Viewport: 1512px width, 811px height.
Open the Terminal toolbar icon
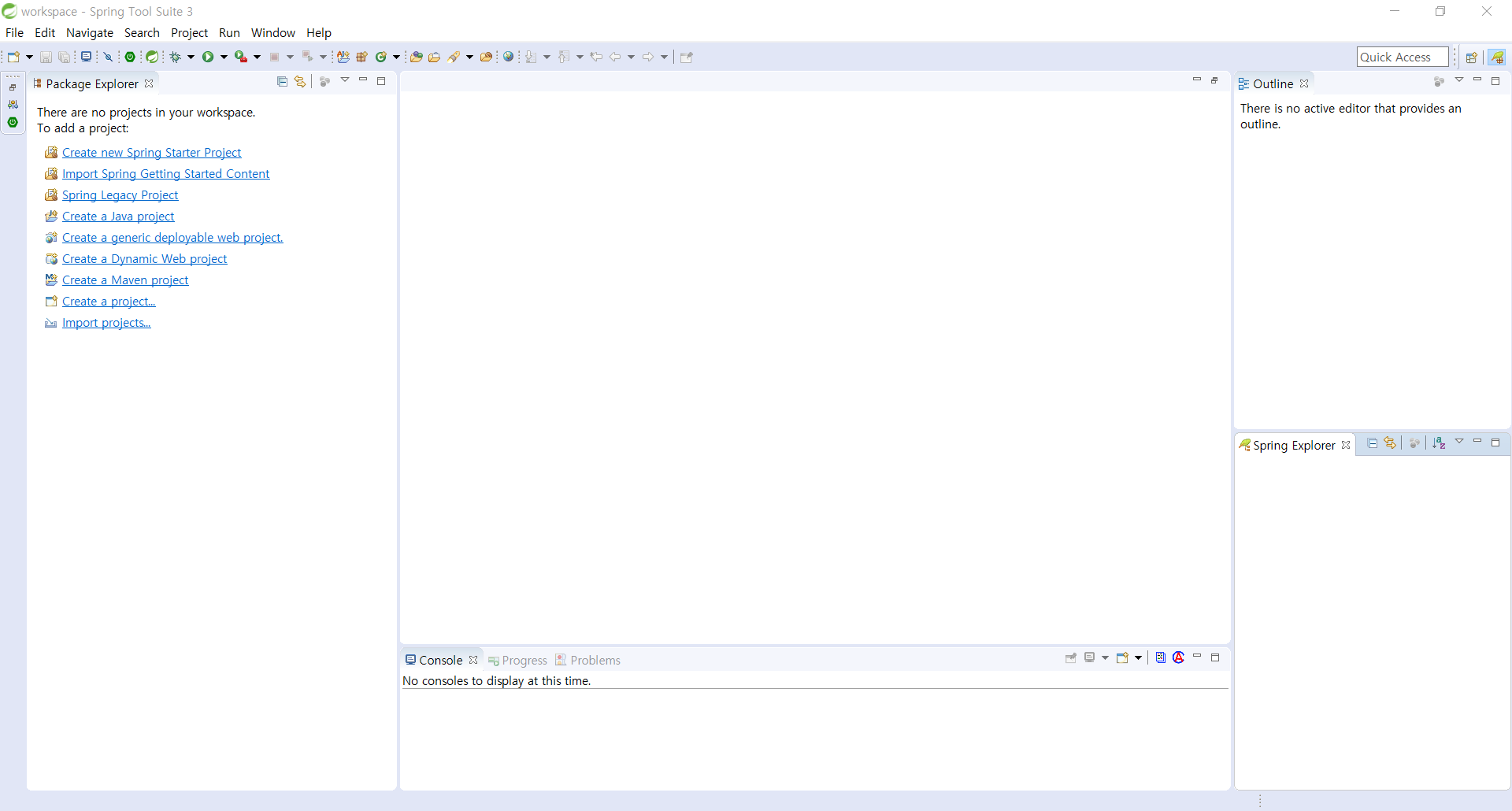coord(87,57)
